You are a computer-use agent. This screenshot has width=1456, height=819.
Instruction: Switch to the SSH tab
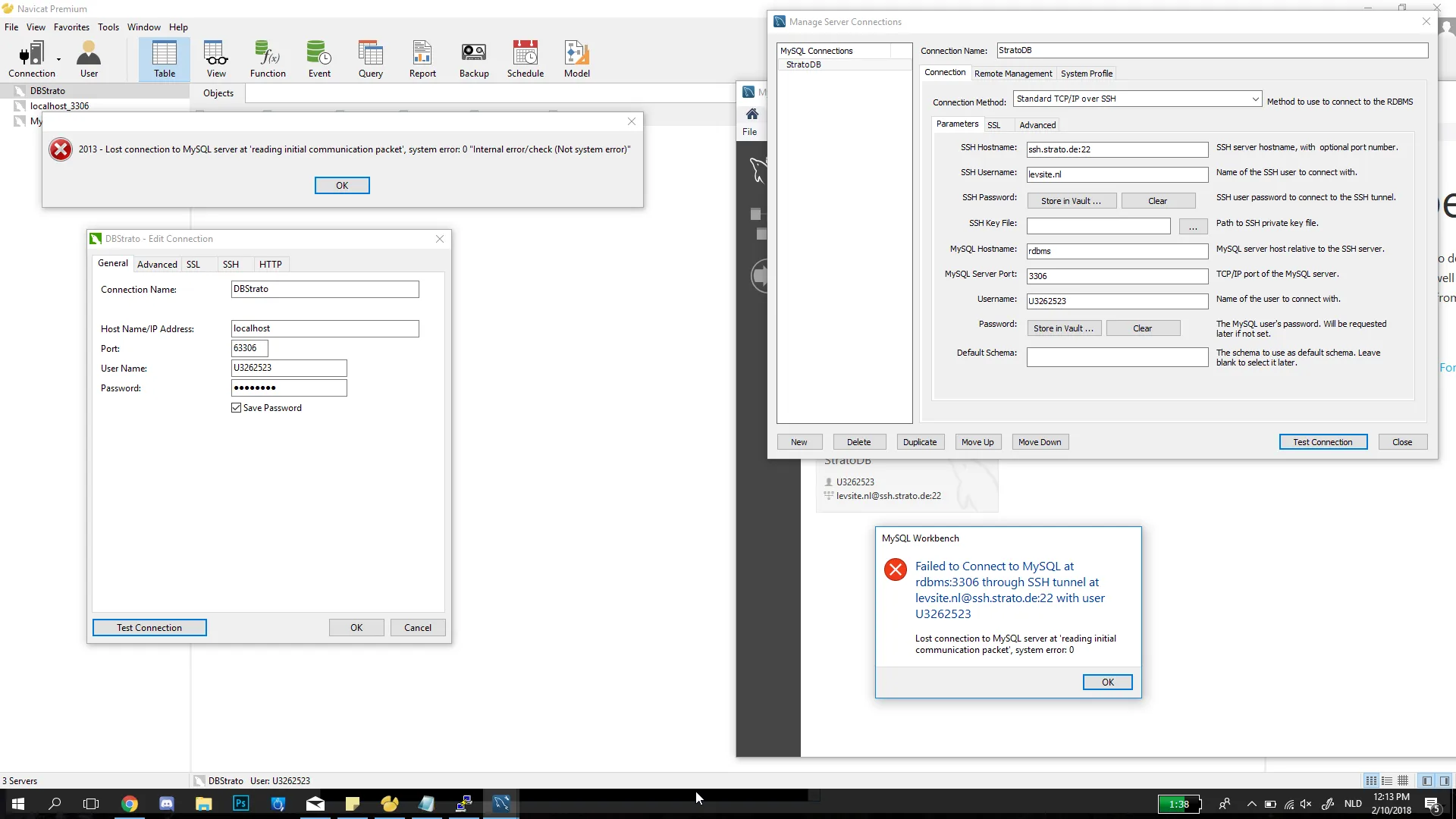[231, 265]
